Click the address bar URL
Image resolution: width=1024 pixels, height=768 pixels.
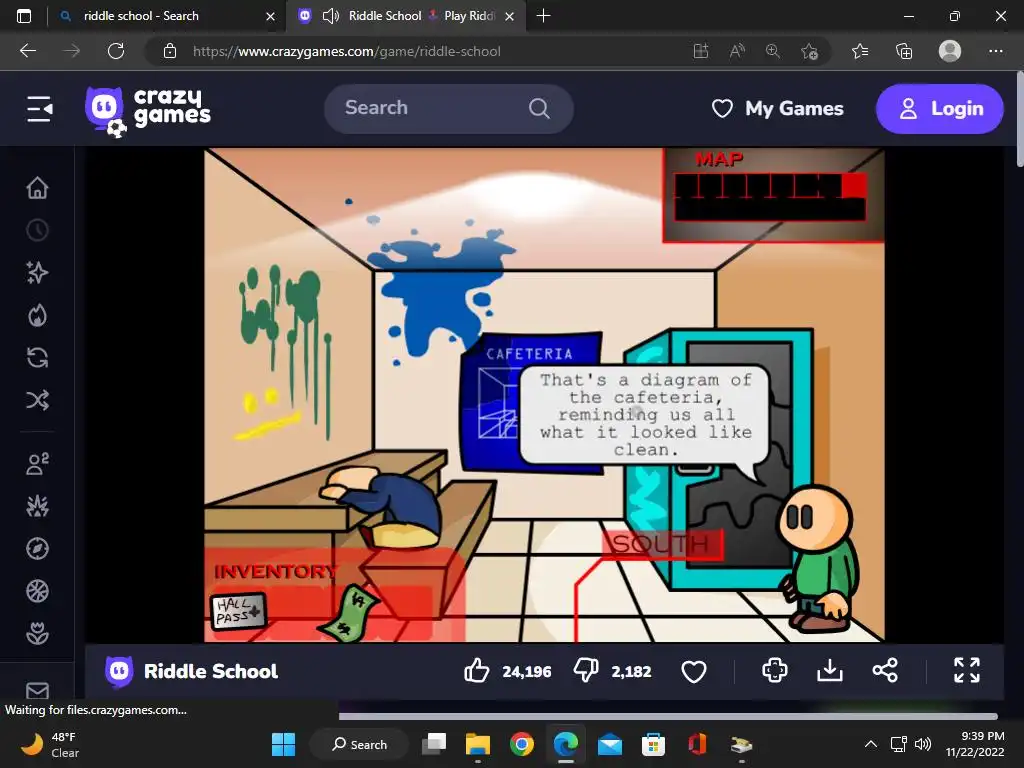click(x=346, y=51)
